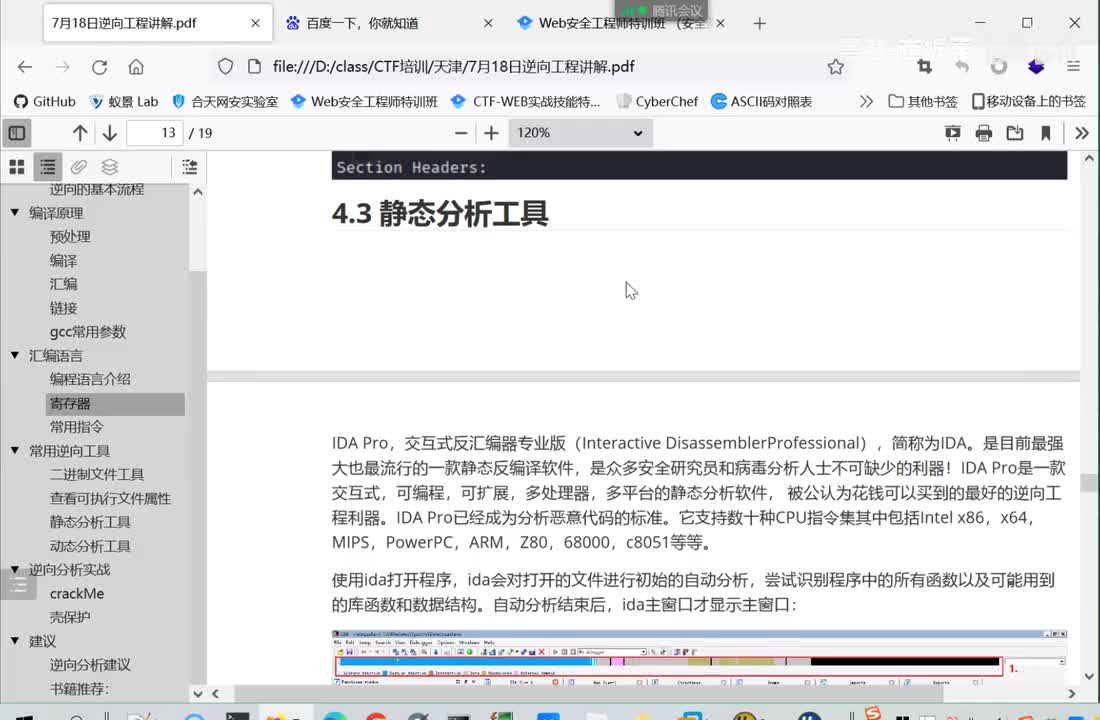Open the 二进制文件工具 outline entry

click(97, 474)
